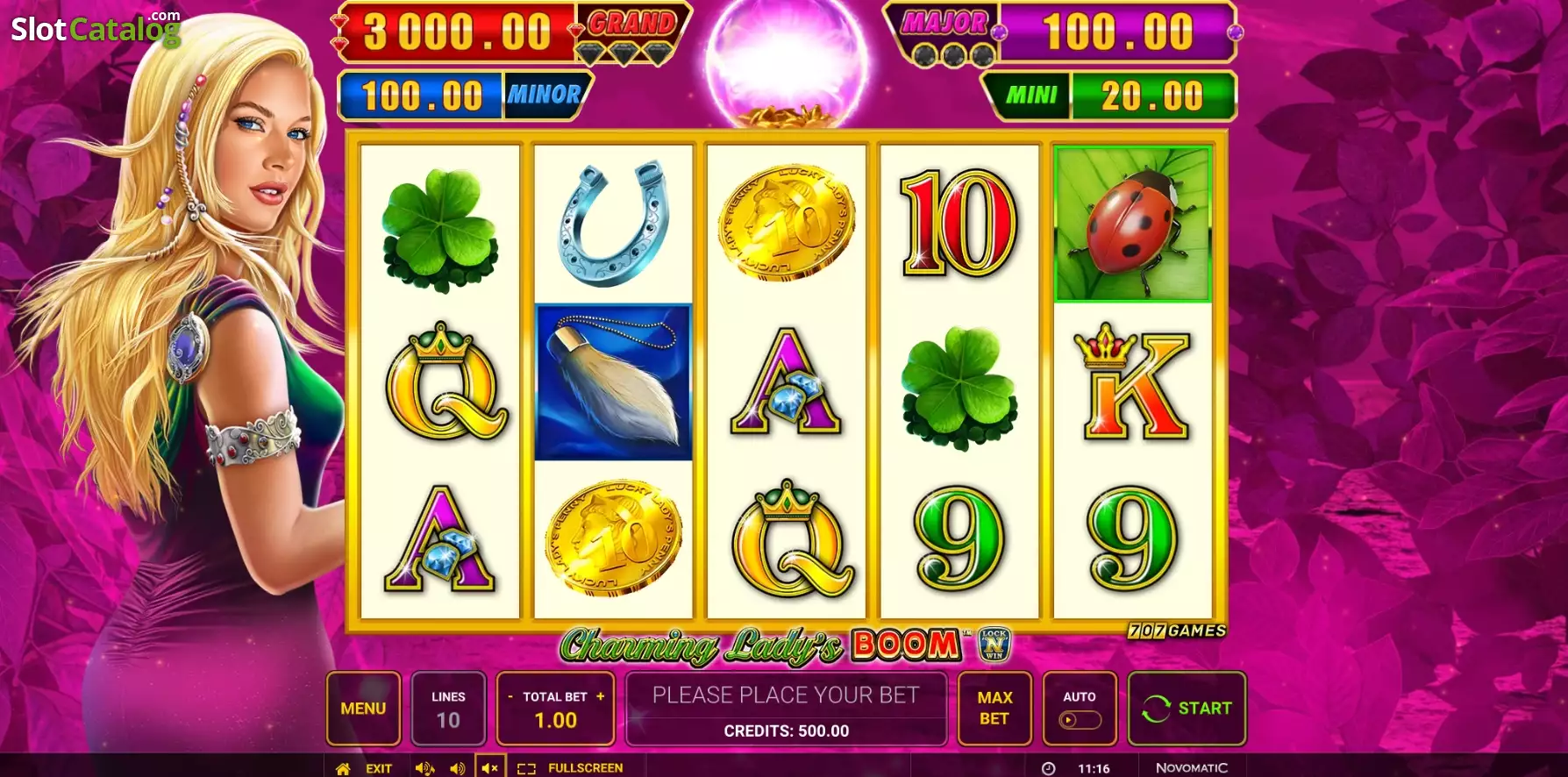Open fullscreen via bracket icon
1568x777 pixels.
click(x=526, y=768)
